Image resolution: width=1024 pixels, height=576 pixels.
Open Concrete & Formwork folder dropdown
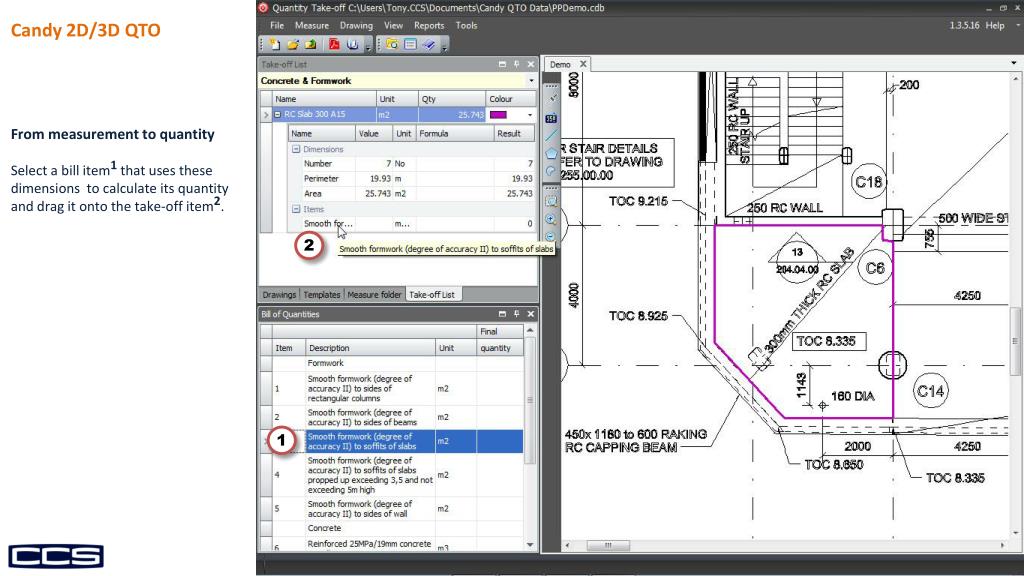pyautogui.click(x=531, y=81)
